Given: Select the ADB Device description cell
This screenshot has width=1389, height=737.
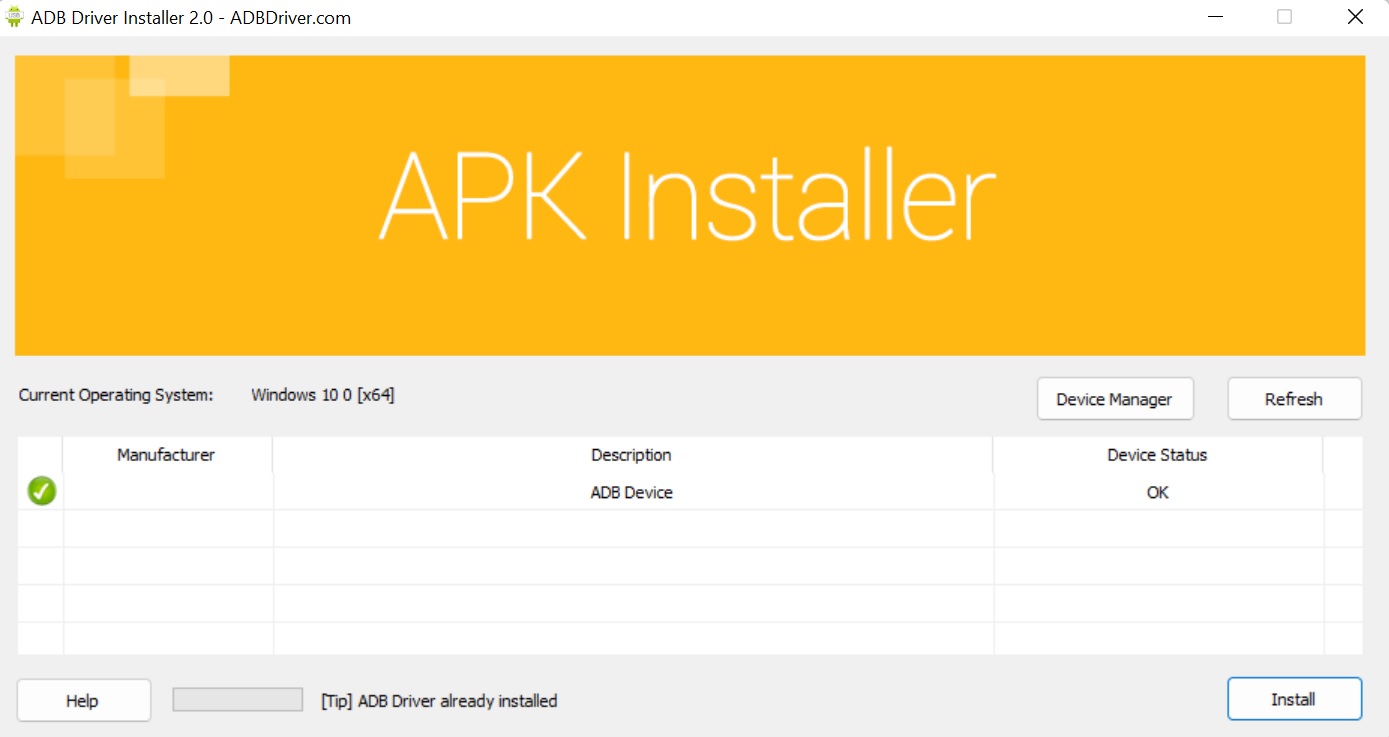Looking at the screenshot, I should point(632,492).
